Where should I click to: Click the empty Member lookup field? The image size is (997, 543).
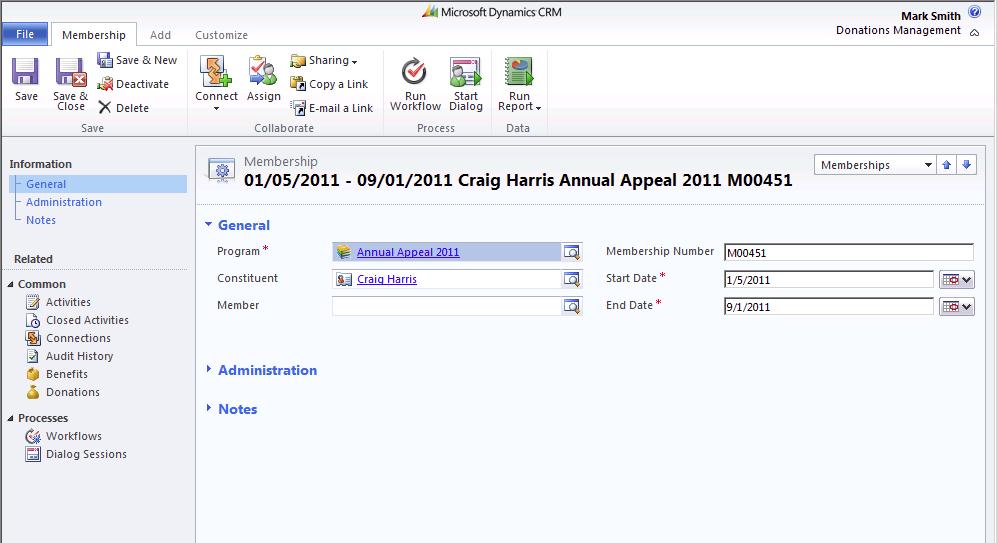coord(446,306)
